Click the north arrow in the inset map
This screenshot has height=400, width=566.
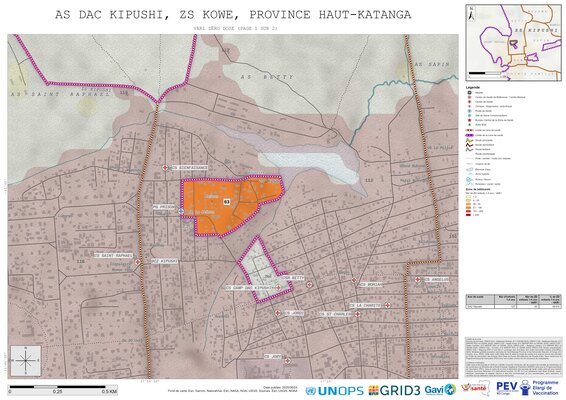[471, 14]
